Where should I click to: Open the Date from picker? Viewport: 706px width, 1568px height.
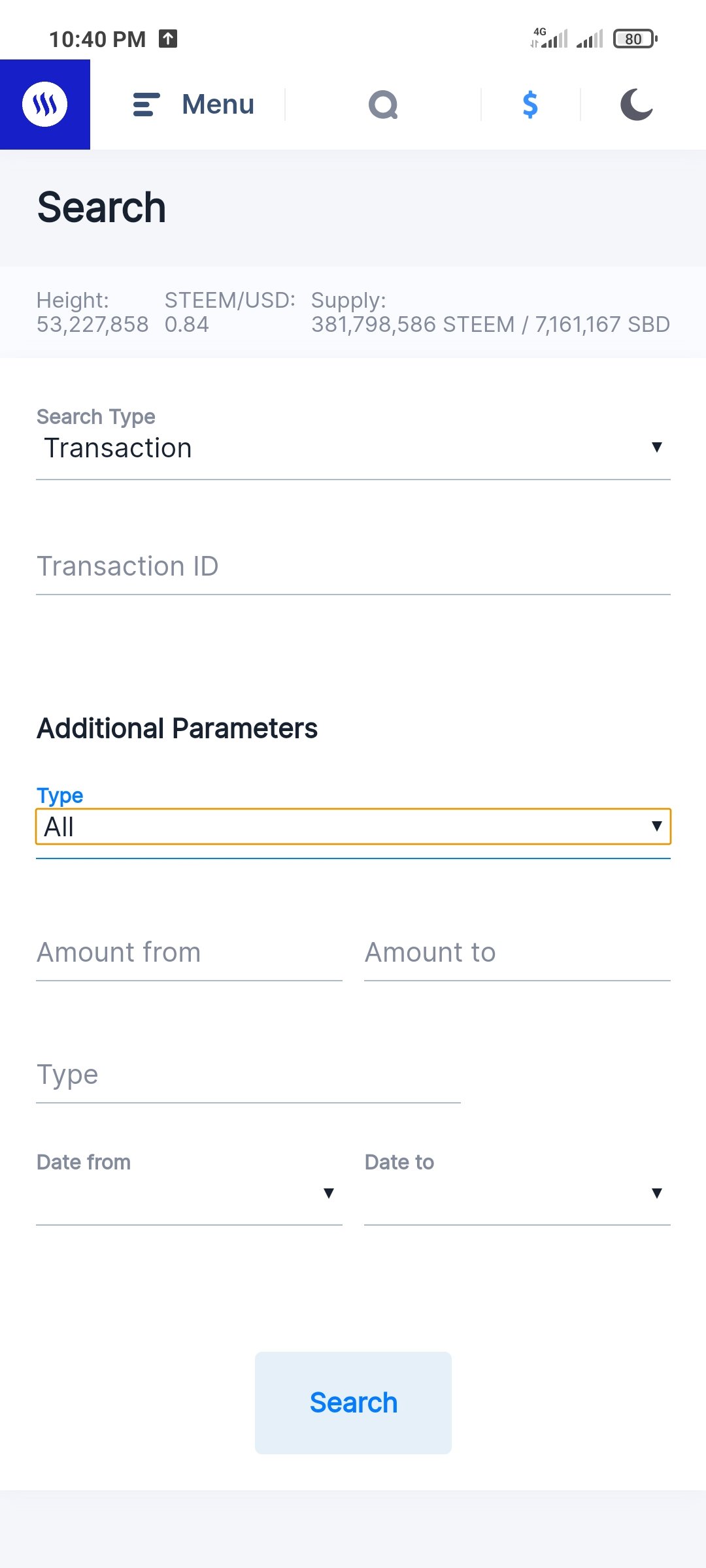coord(189,1193)
